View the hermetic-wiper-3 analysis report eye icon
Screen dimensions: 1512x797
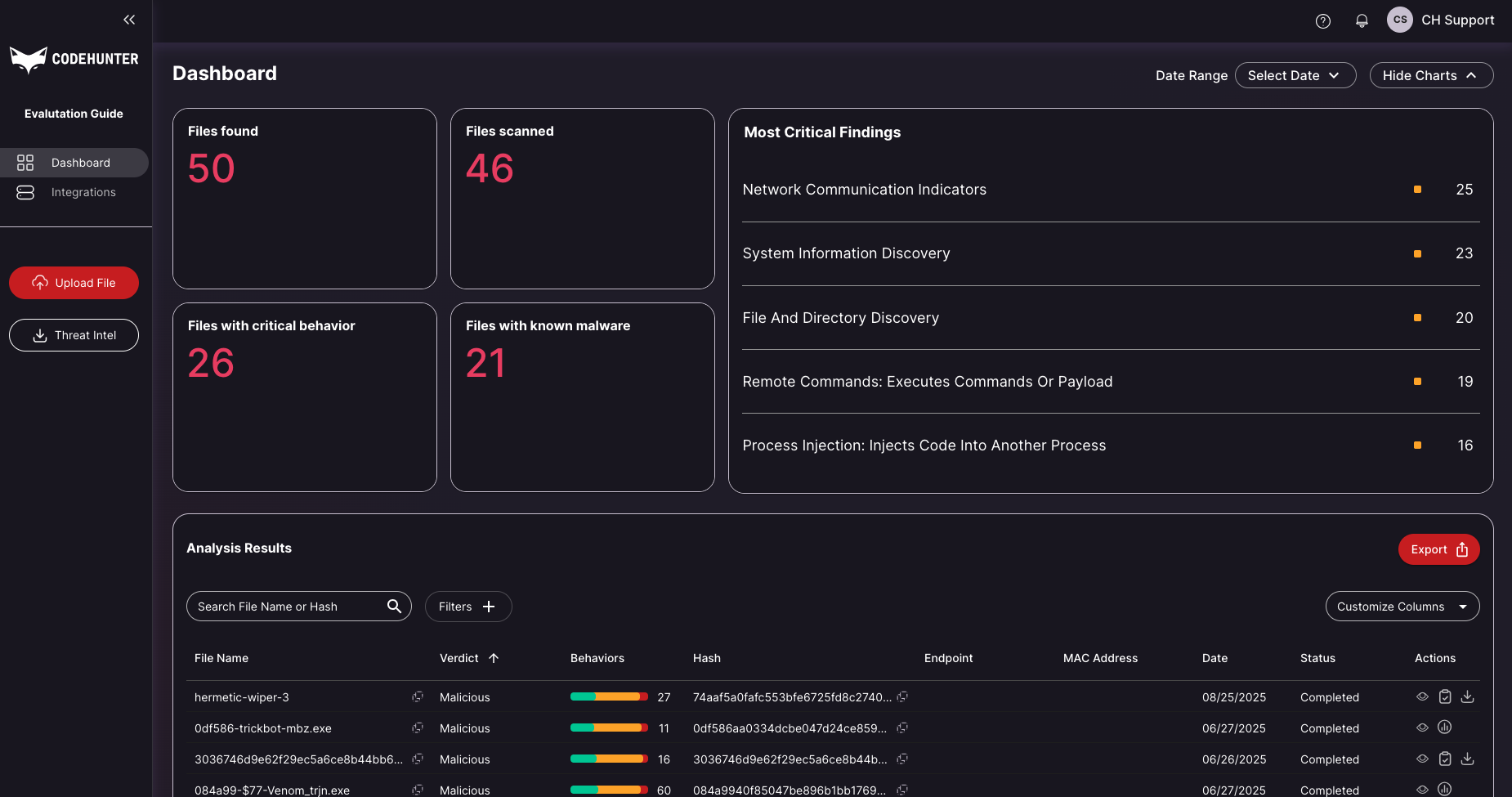[x=1422, y=696]
